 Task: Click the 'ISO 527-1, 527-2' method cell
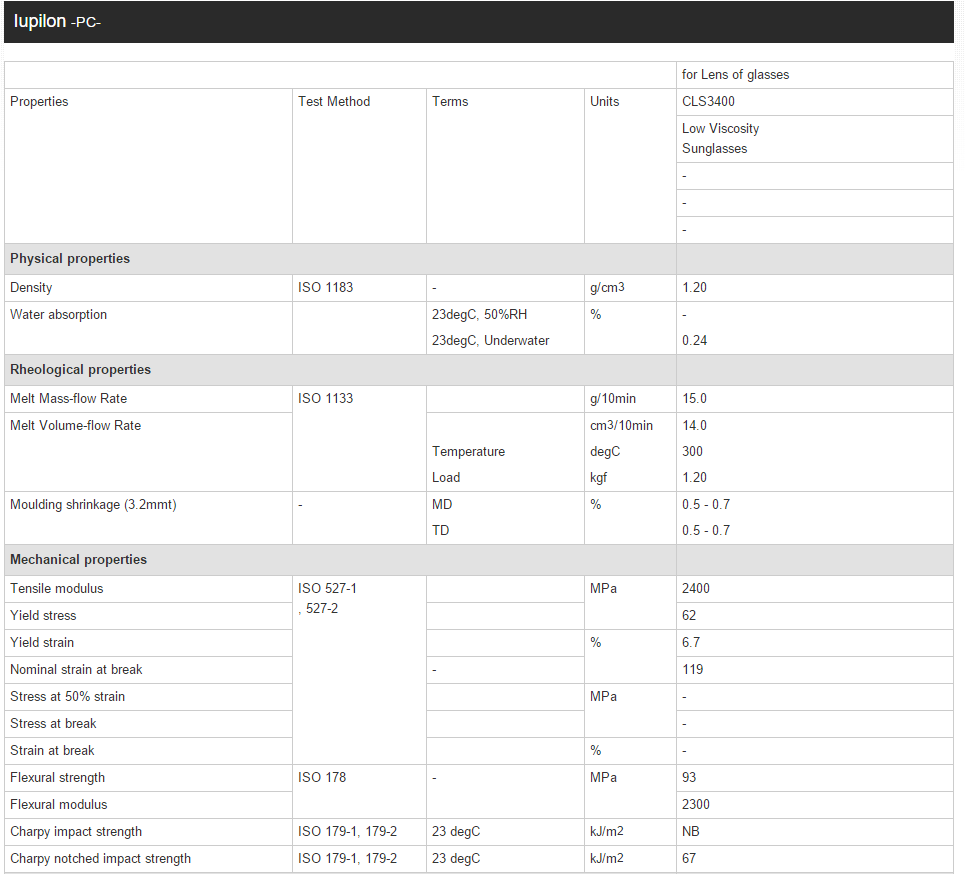(359, 670)
